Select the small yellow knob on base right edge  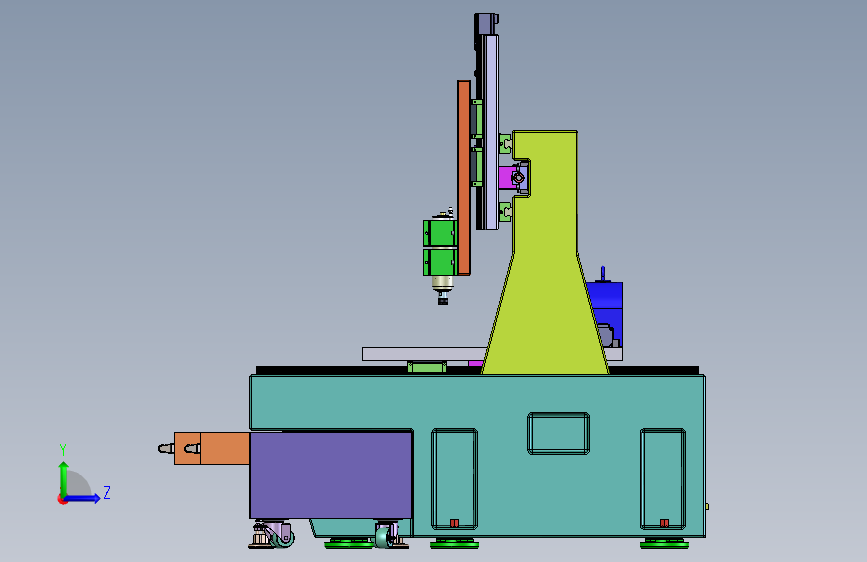click(x=707, y=507)
